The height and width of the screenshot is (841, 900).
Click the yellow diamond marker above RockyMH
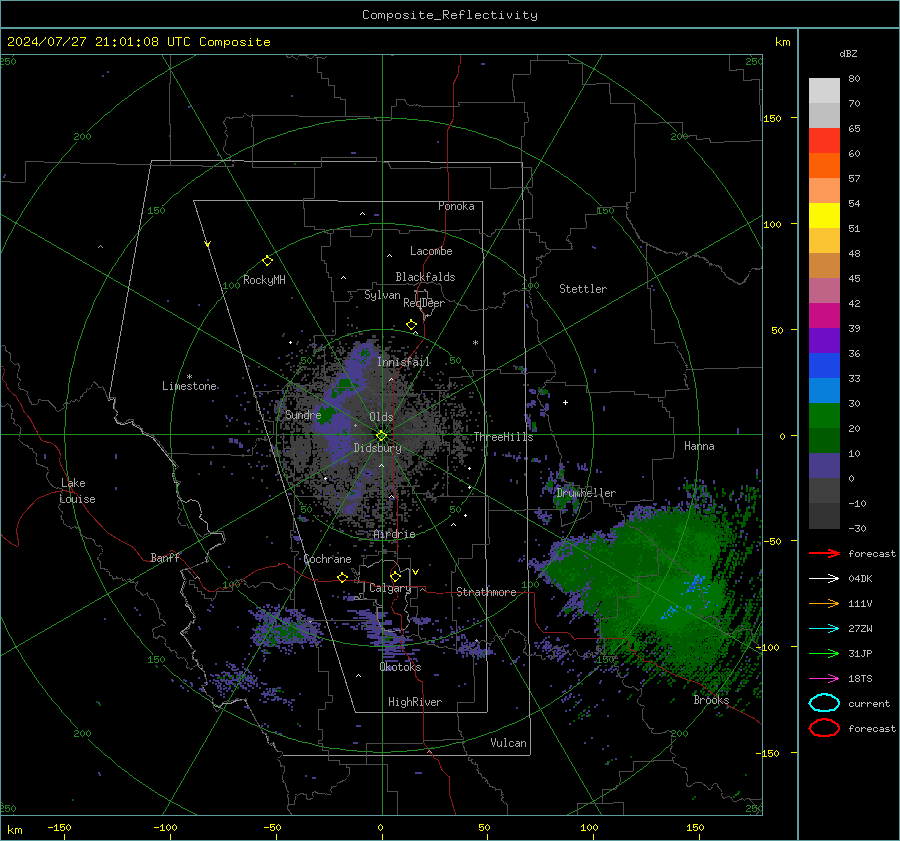pyautogui.click(x=267, y=261)
